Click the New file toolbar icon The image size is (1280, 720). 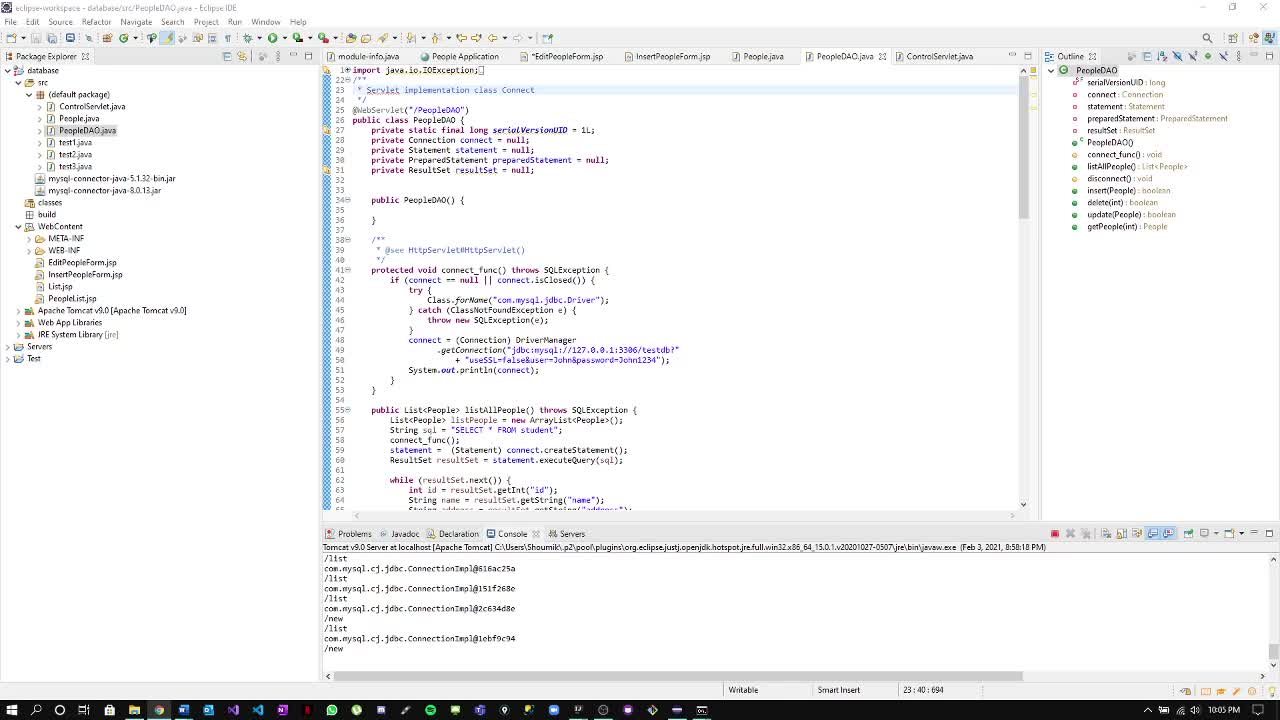click(11, 38)
